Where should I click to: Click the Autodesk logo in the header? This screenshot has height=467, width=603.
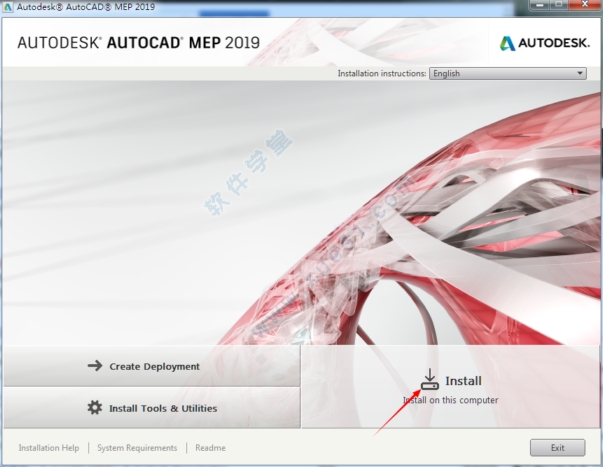click(x=545, y=43)
